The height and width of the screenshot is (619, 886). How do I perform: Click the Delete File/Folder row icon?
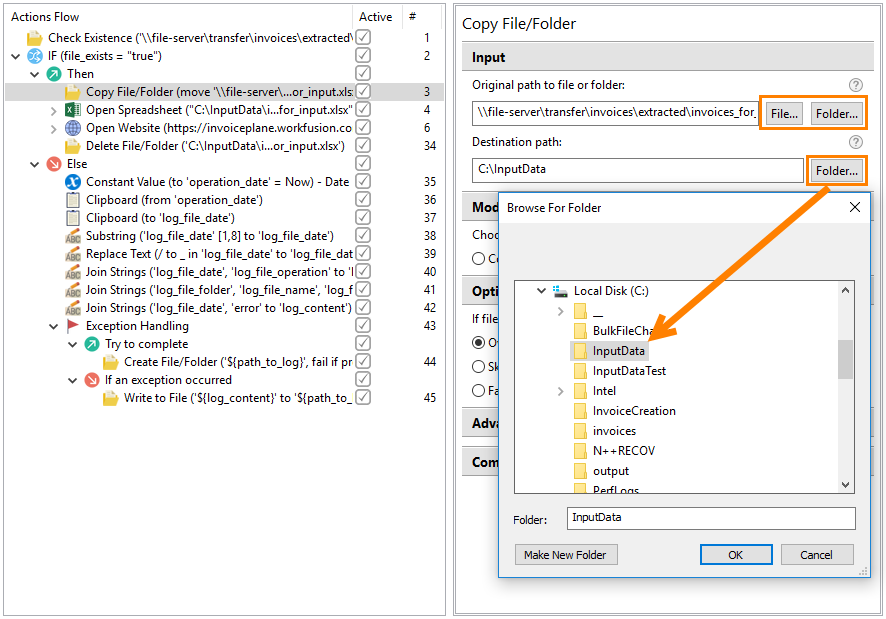[72, 146]
